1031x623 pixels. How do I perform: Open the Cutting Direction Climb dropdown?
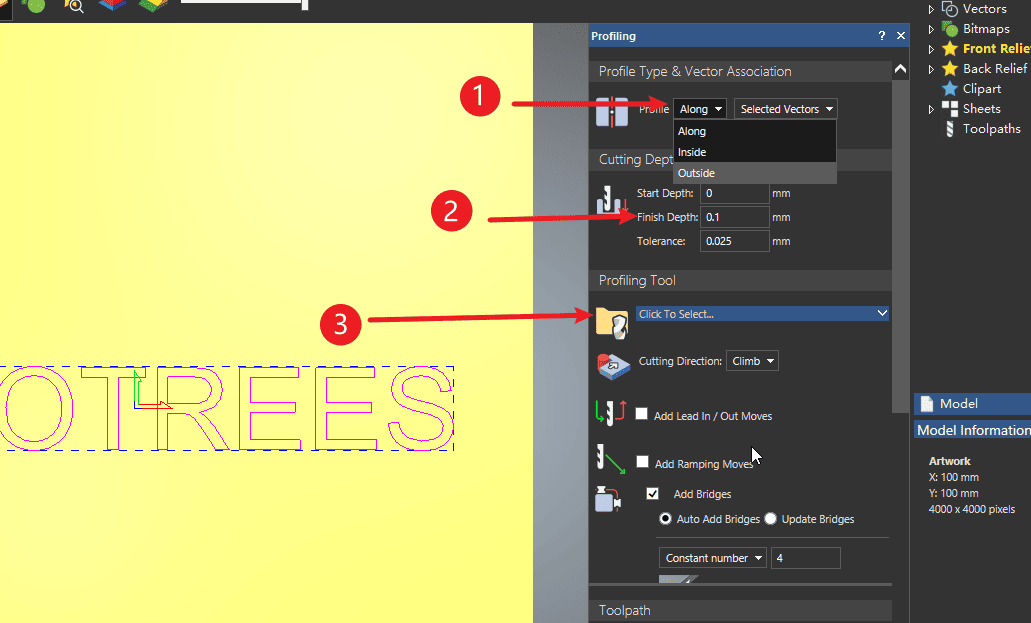pos(753,361)
